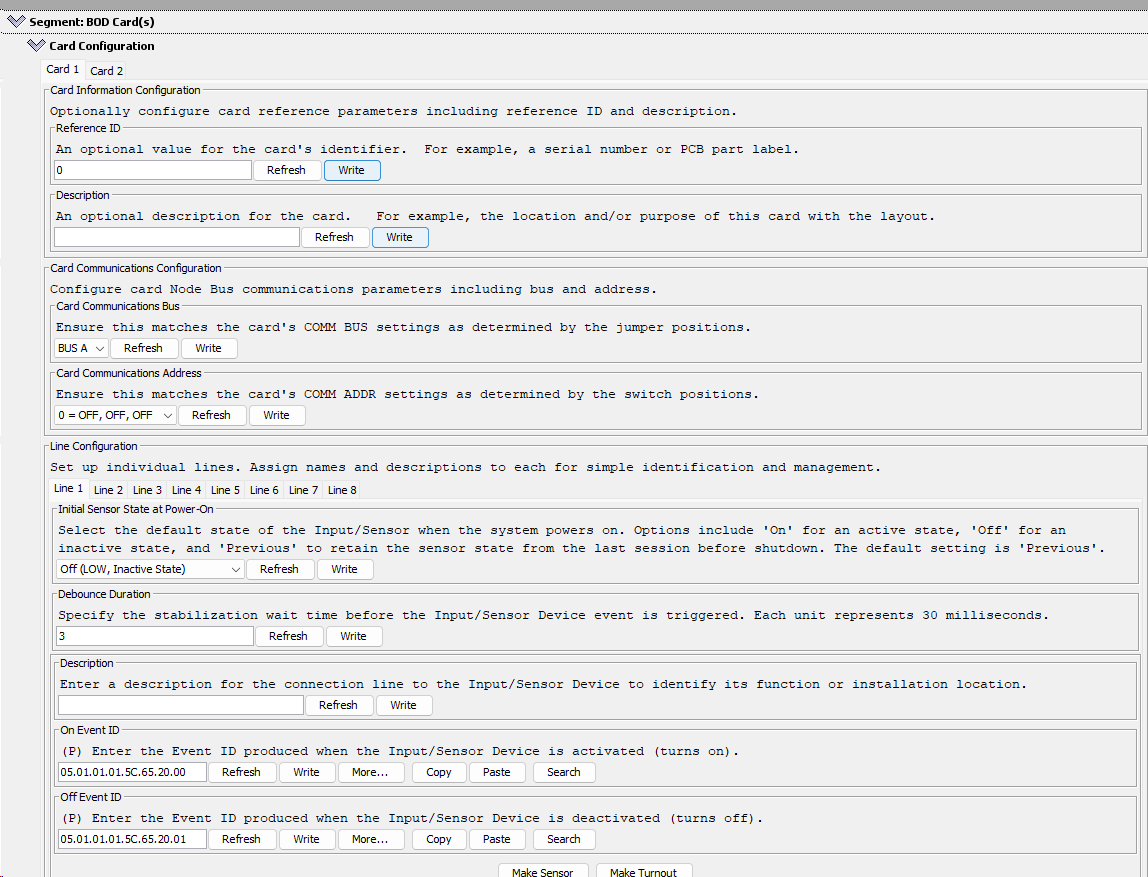Image resolution: width=1148 pixels, height=877 pixels.
Task: Click the card Description input field
Action: 177,237
